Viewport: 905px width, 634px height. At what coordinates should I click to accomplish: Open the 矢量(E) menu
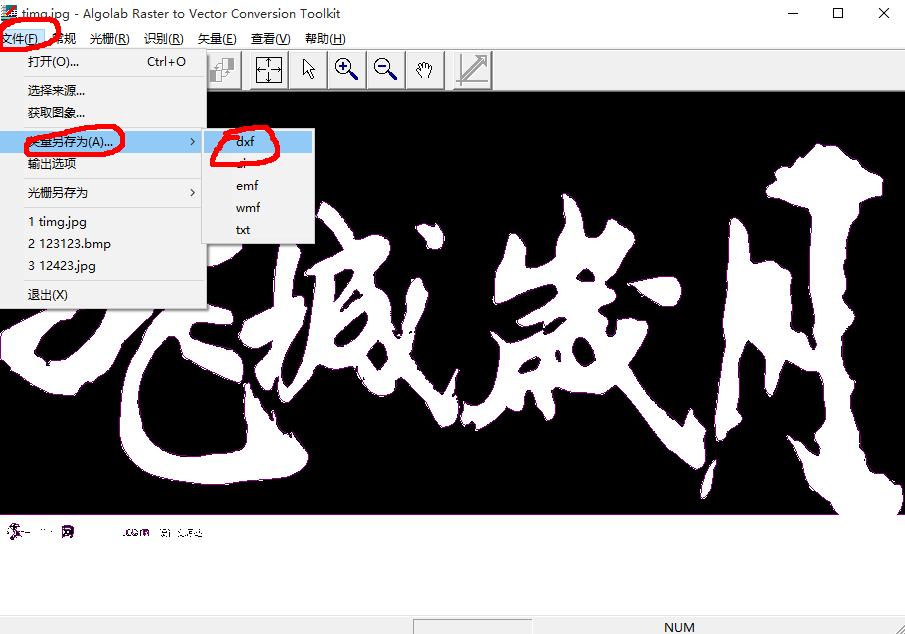click(218, 38)
